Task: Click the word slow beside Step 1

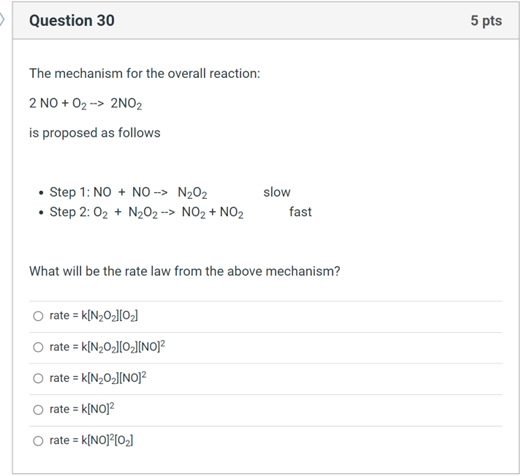Action: [x=277, y=192]
